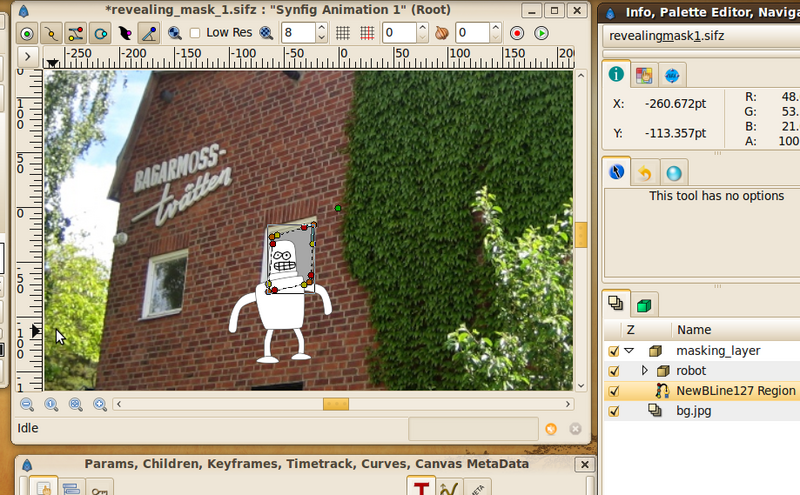This screenshot has width=800, height=495.
Task: Toggle vertex ducks display button
Action: (x=52, y=34)
